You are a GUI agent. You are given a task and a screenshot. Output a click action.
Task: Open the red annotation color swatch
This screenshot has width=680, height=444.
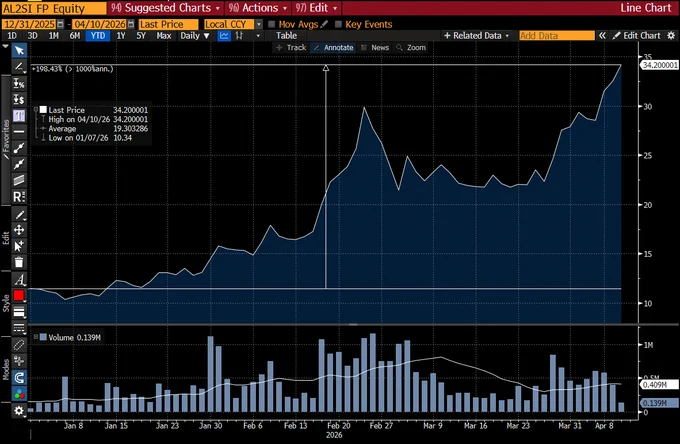click(19, 296)
